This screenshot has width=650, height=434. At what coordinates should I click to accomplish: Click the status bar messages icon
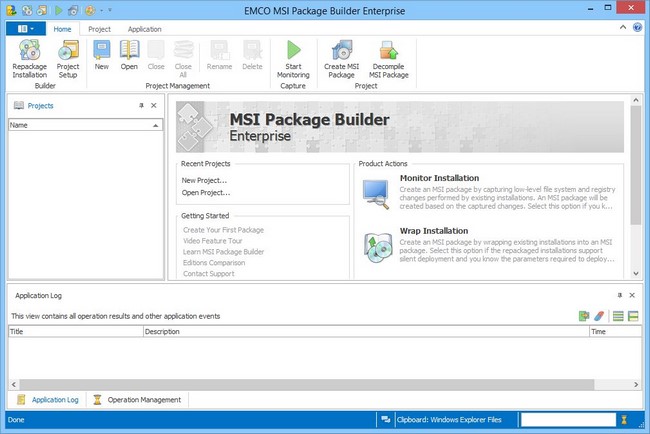(386, 420)
